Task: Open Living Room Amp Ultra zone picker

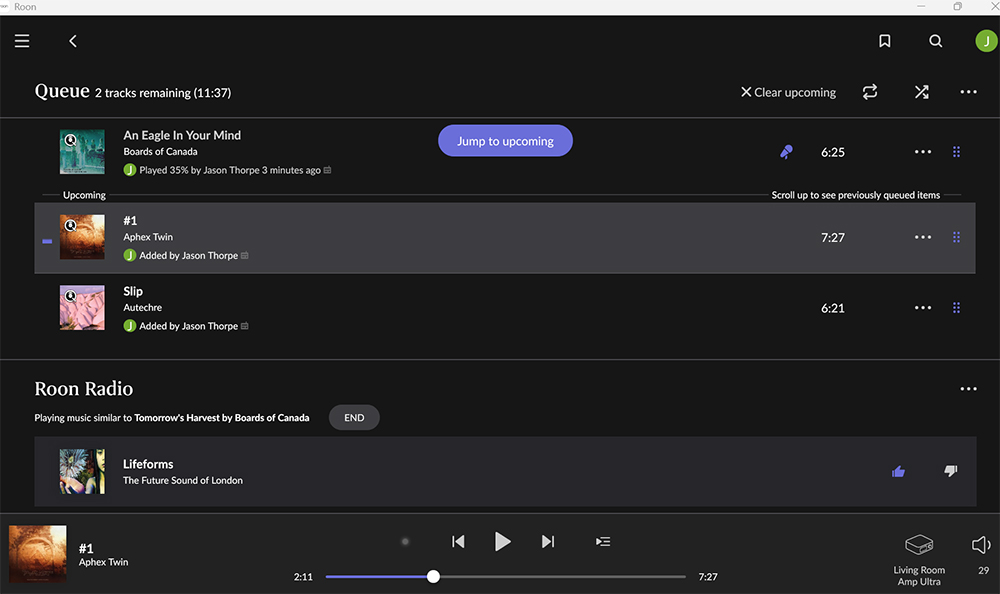Action: [x=919, y=560]
